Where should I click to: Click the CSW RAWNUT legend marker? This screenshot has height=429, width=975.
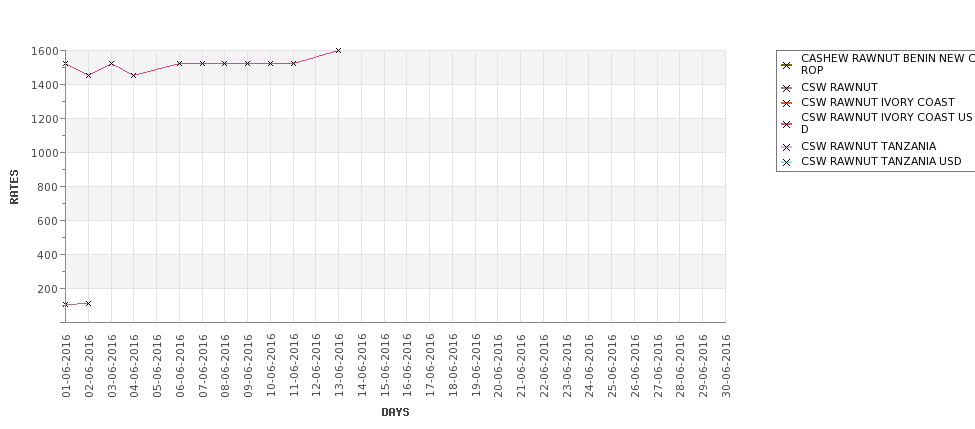[x=787, y=88]
